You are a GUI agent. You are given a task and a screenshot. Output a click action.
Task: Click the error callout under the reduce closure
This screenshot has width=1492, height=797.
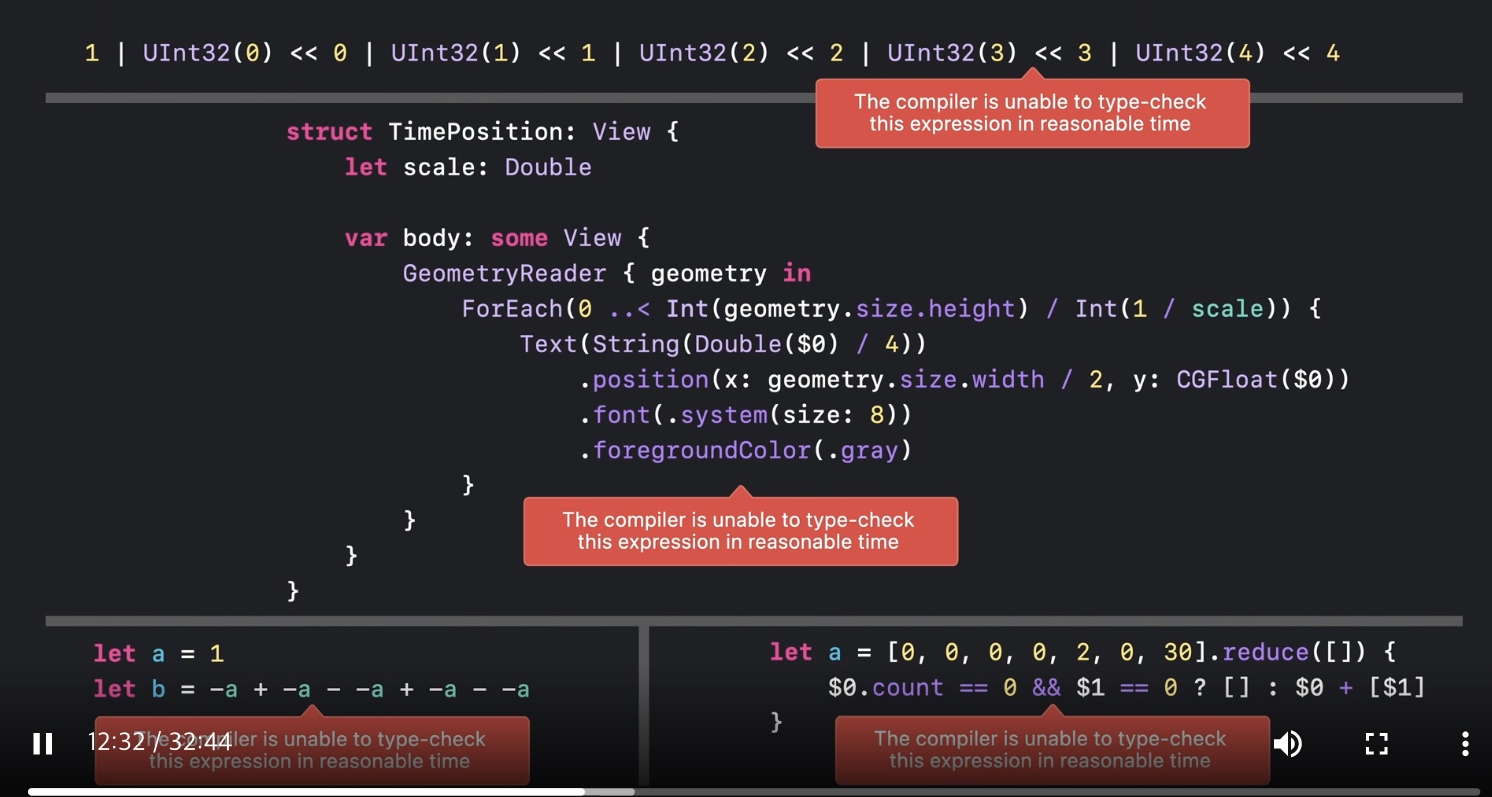click(x=1052, y=750)
